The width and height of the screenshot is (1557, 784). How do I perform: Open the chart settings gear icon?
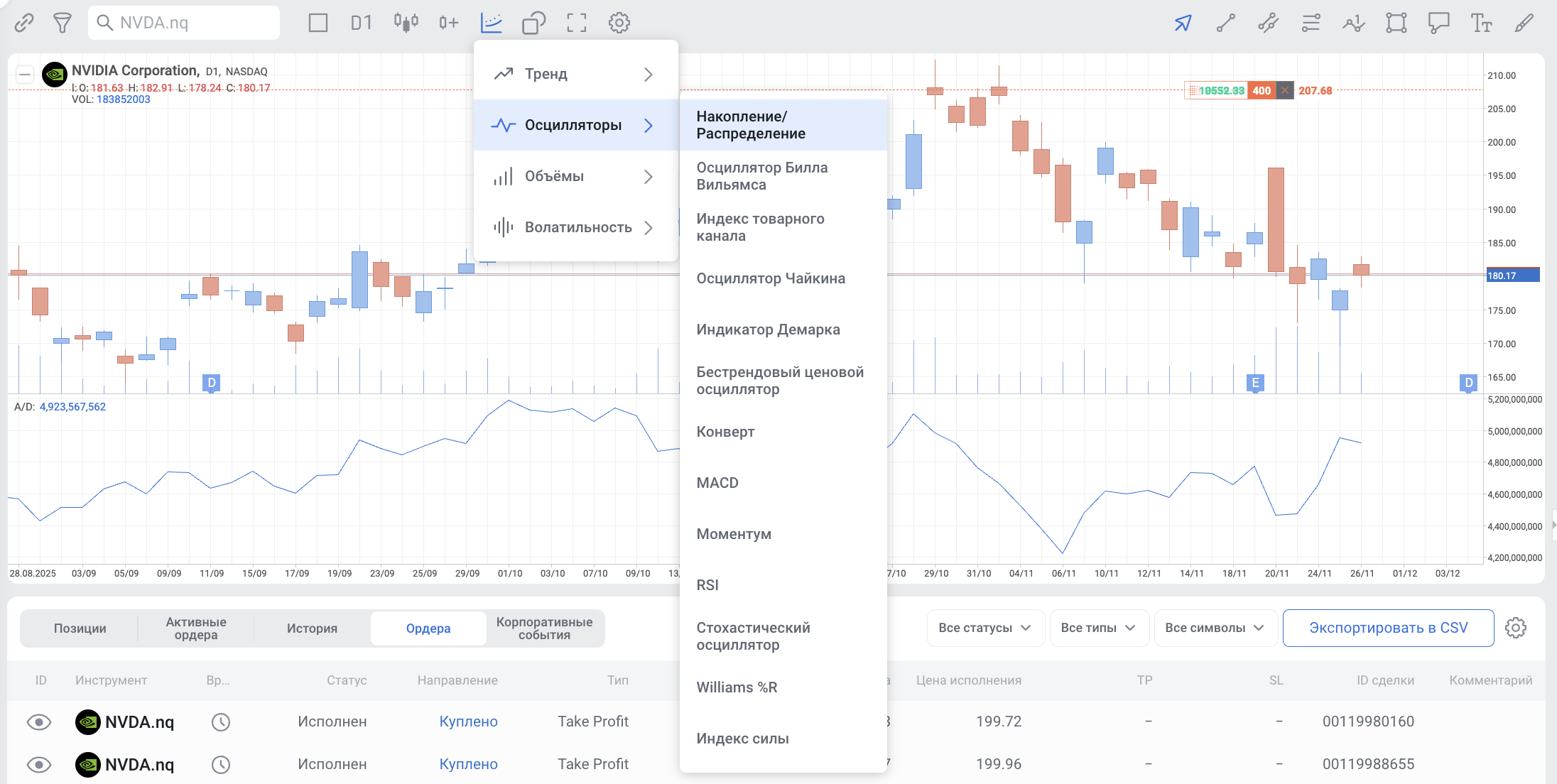point(619,23)
